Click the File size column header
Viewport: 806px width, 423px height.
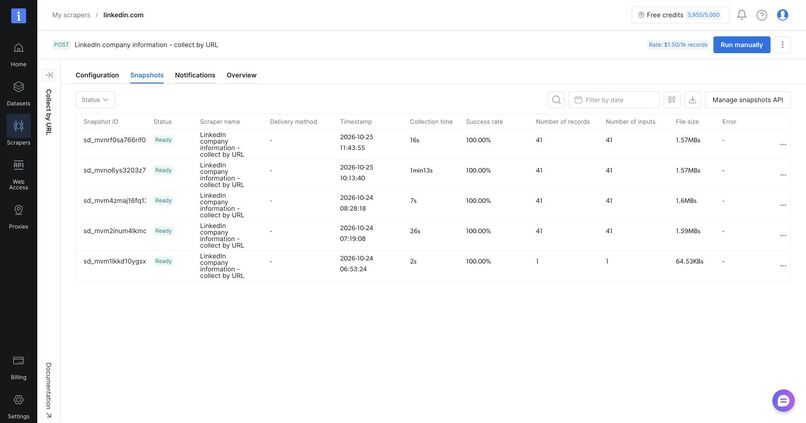click(x=687, y=122)
